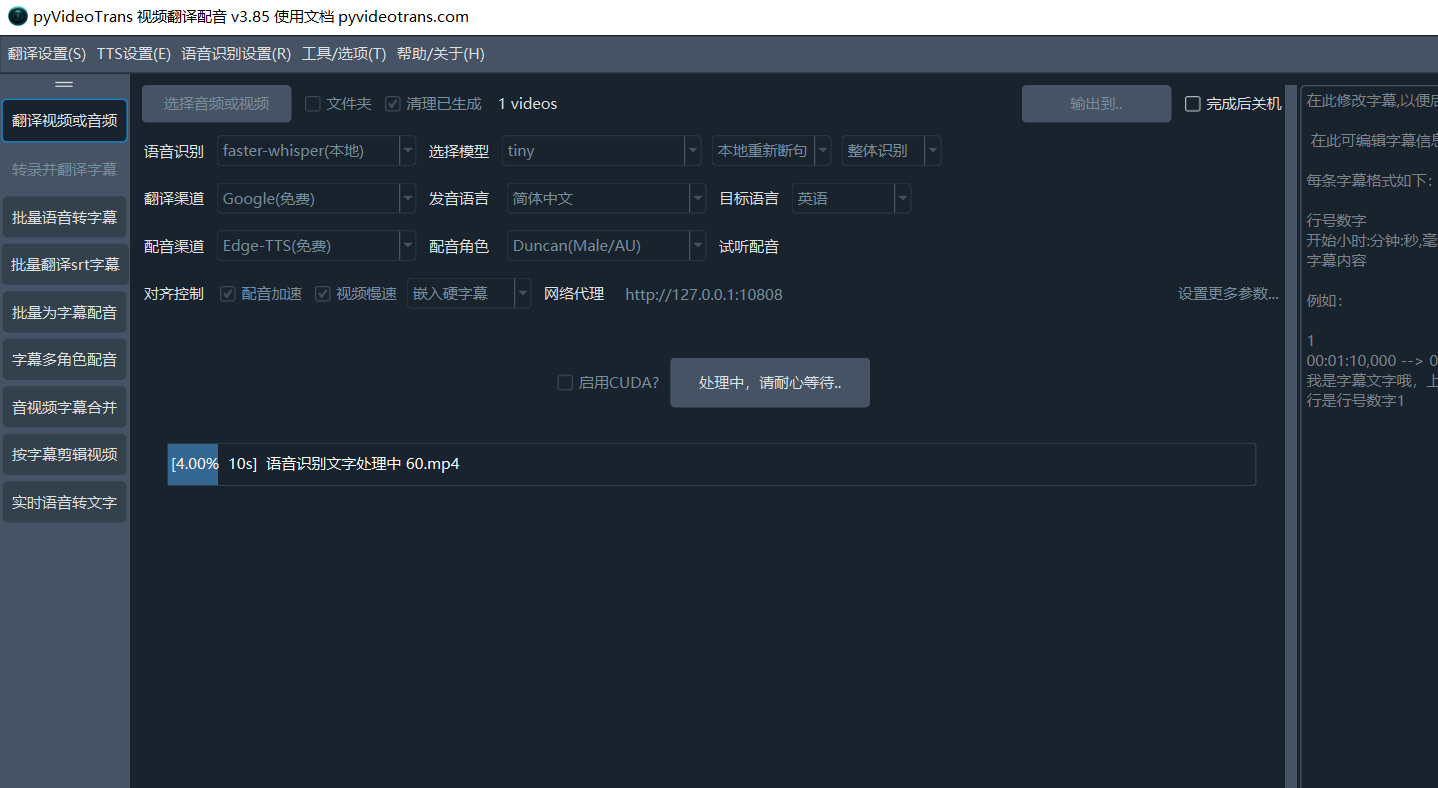This screenshot has height=788, width=1438.
Task: Click the 试听配音 button
Action: 749,247
